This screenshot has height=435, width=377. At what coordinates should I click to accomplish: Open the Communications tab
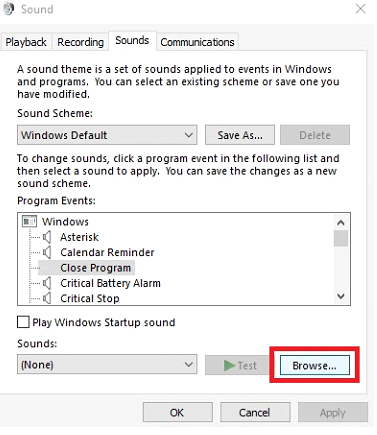[x=197, y=42]
